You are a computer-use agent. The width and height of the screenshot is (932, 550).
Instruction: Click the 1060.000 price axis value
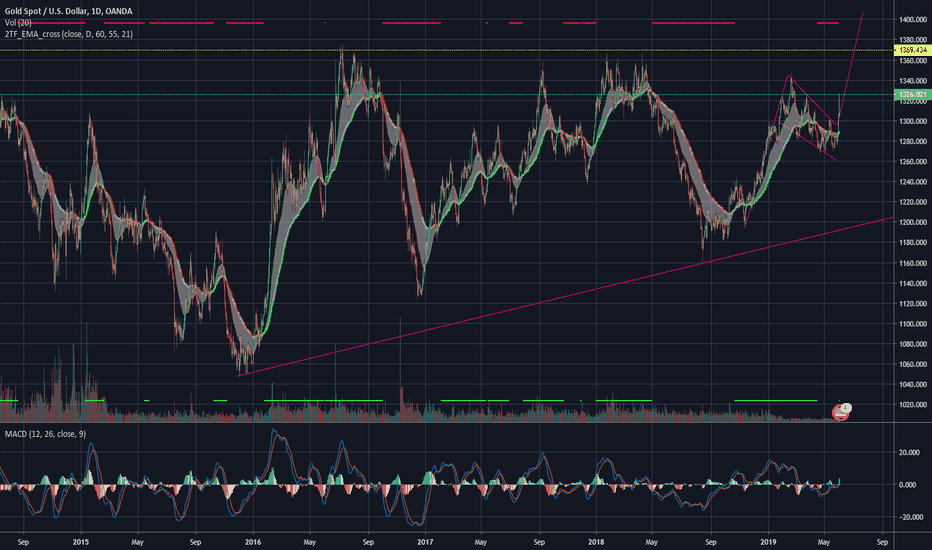point(913,364)
